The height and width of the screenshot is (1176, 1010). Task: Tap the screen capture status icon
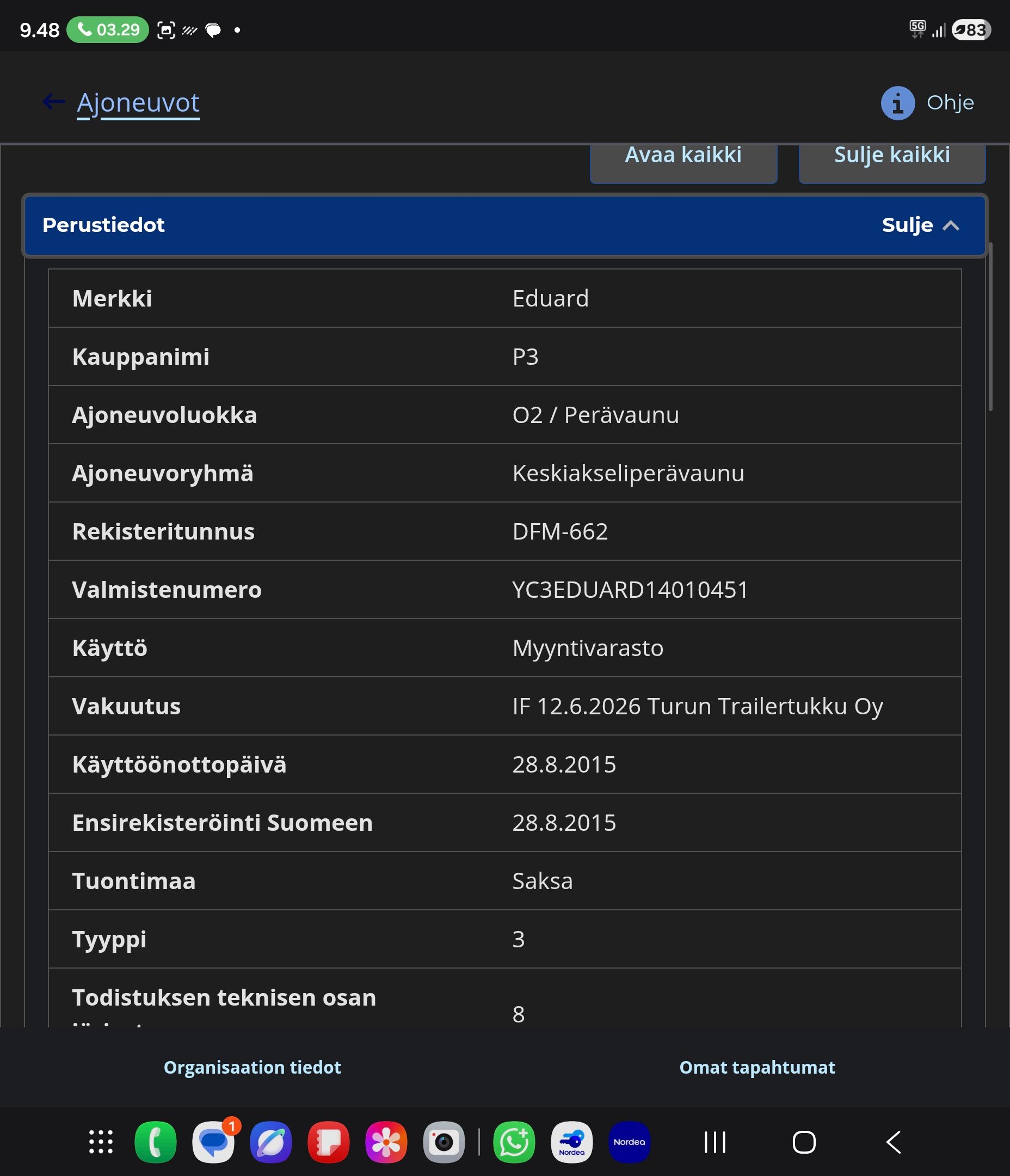(165, 30)
